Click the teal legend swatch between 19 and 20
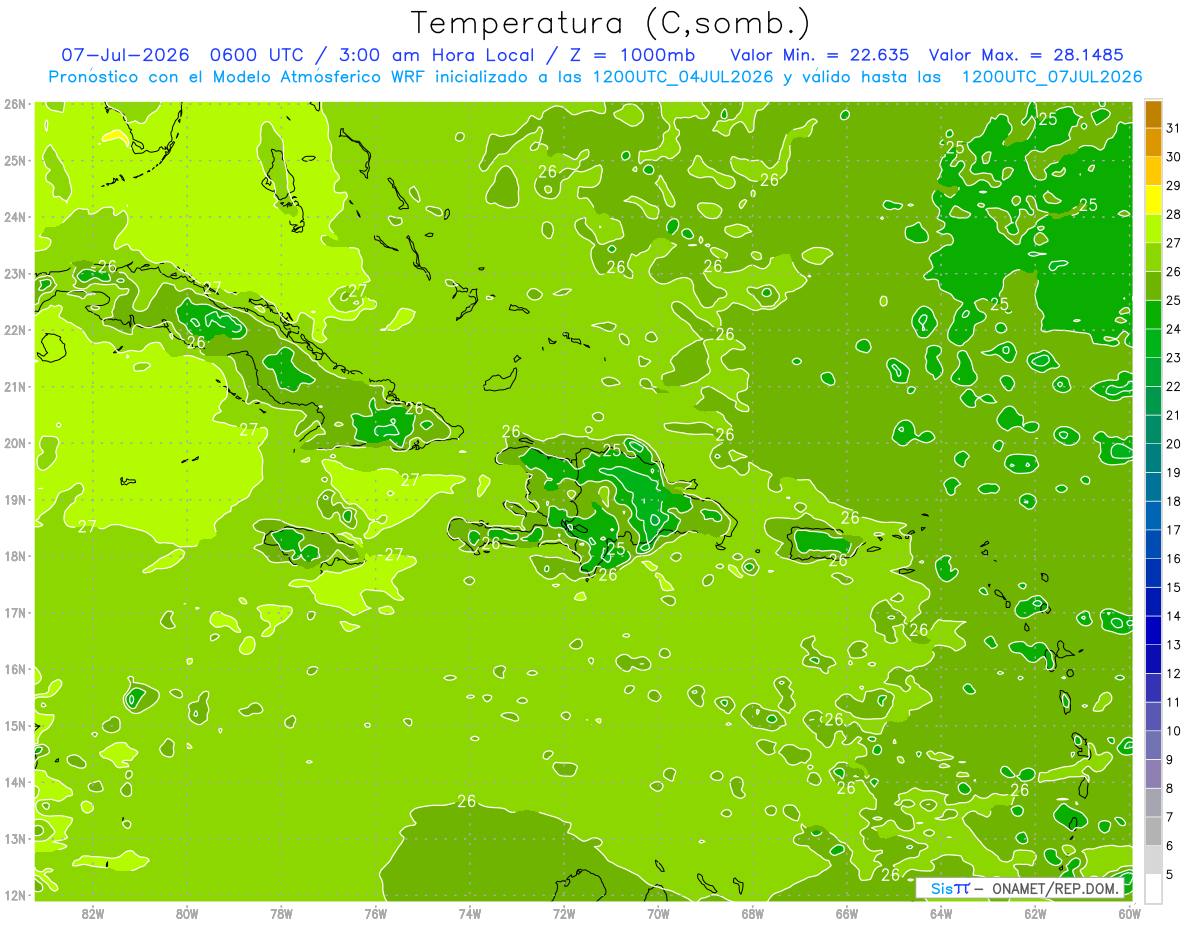Viewport: 1200px width, 927px height. click(1153, 458)
